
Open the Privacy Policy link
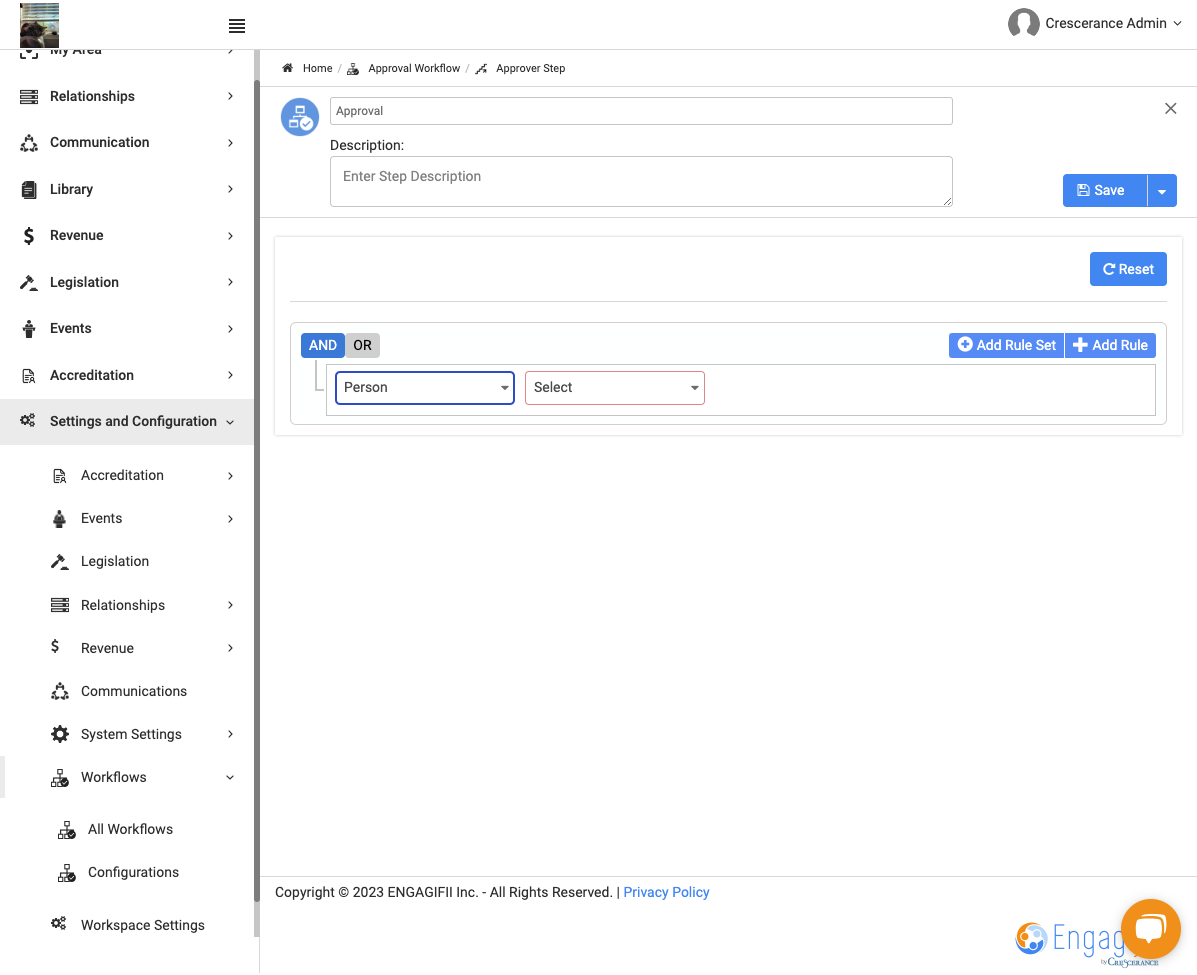point(666,893)
